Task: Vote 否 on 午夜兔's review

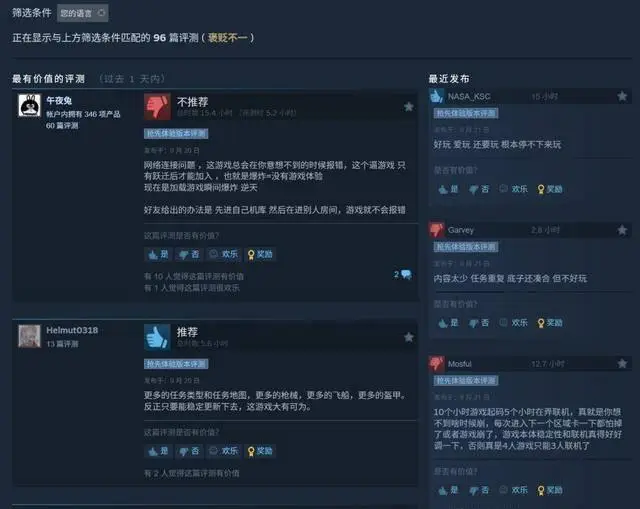Action: (189, 254)
